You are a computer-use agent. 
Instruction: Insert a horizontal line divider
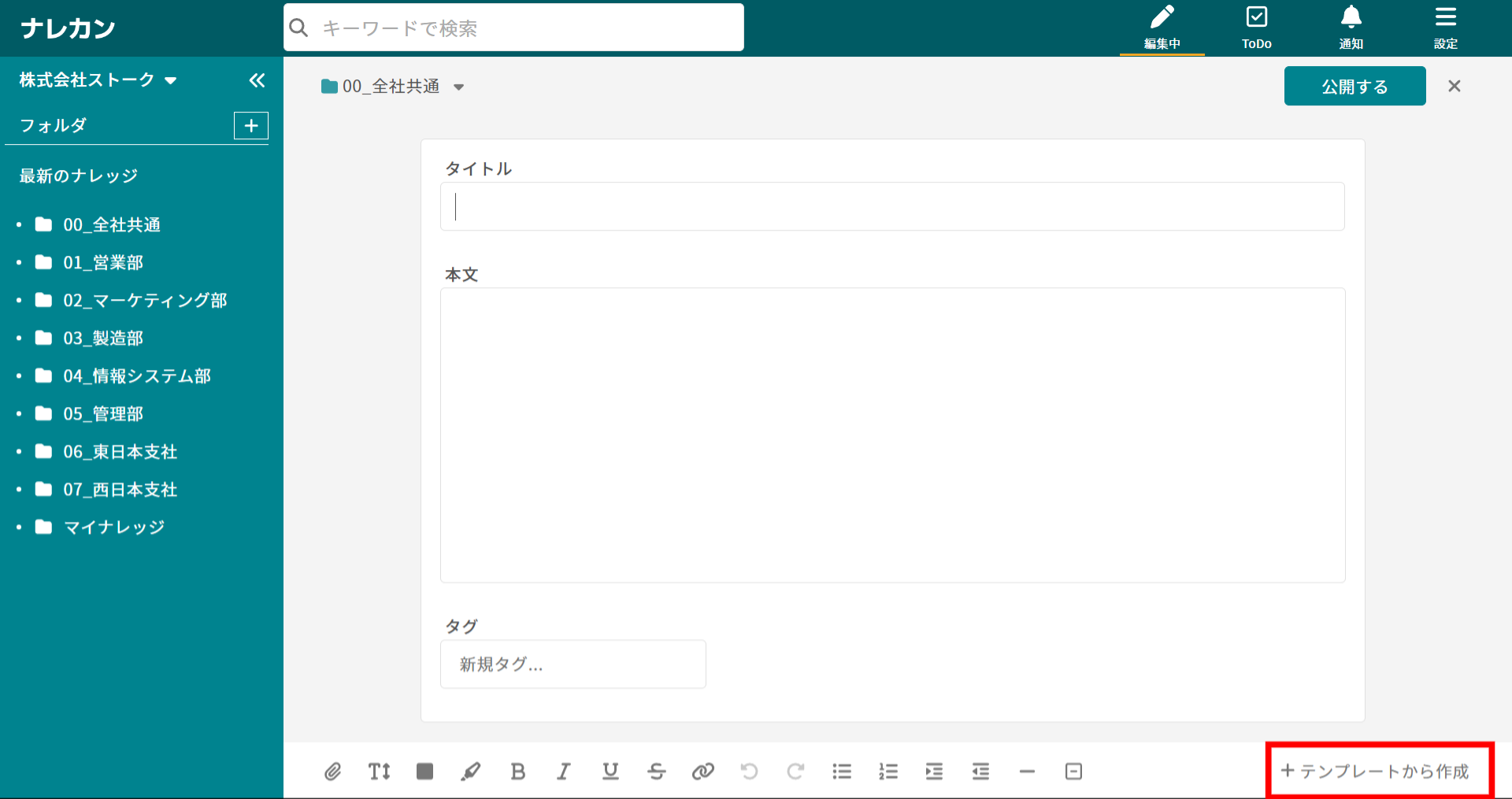click(x=1027, y=771)
